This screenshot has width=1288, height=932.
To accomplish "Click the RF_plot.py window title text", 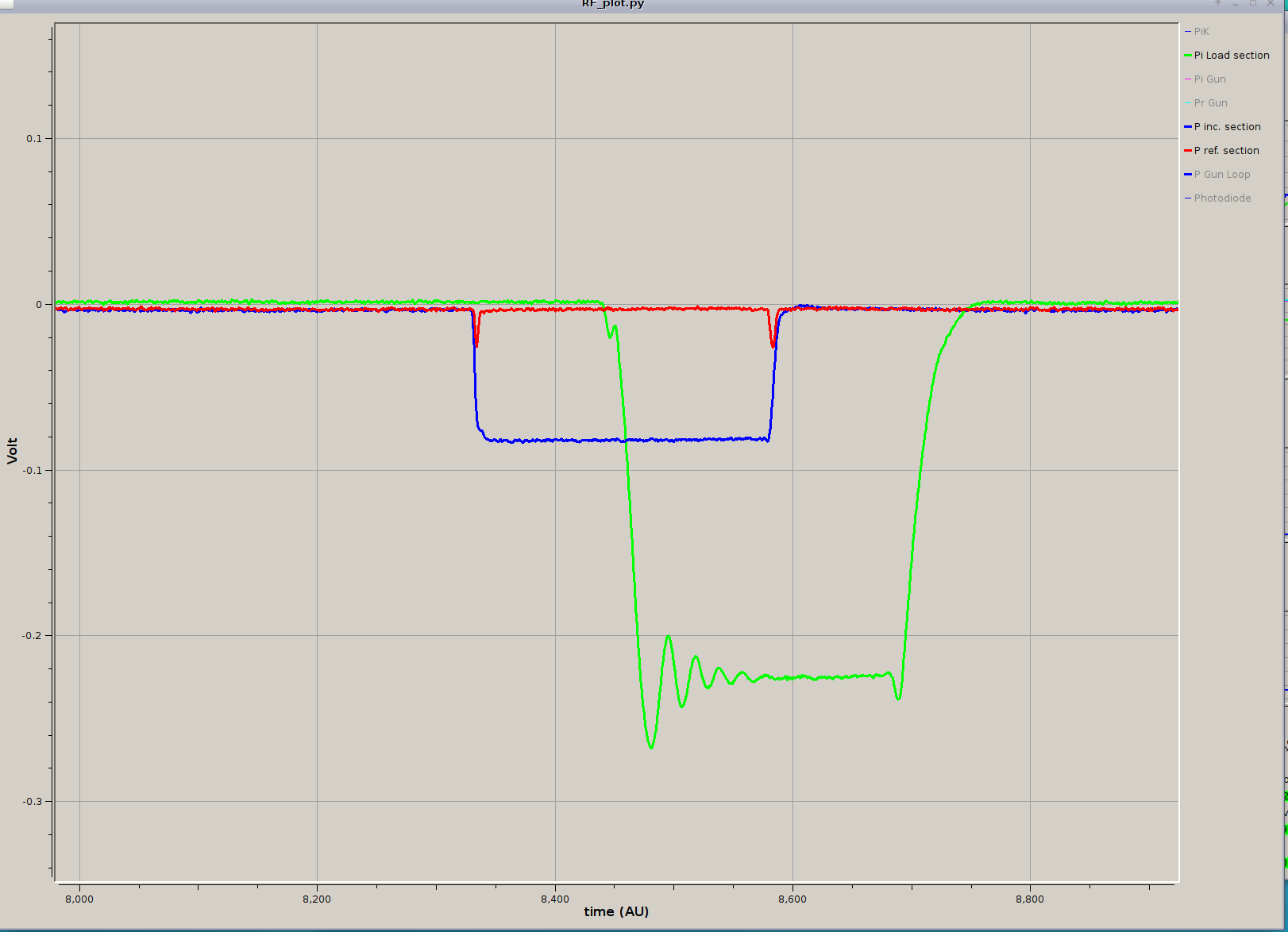I will click(x=613, y=4).
